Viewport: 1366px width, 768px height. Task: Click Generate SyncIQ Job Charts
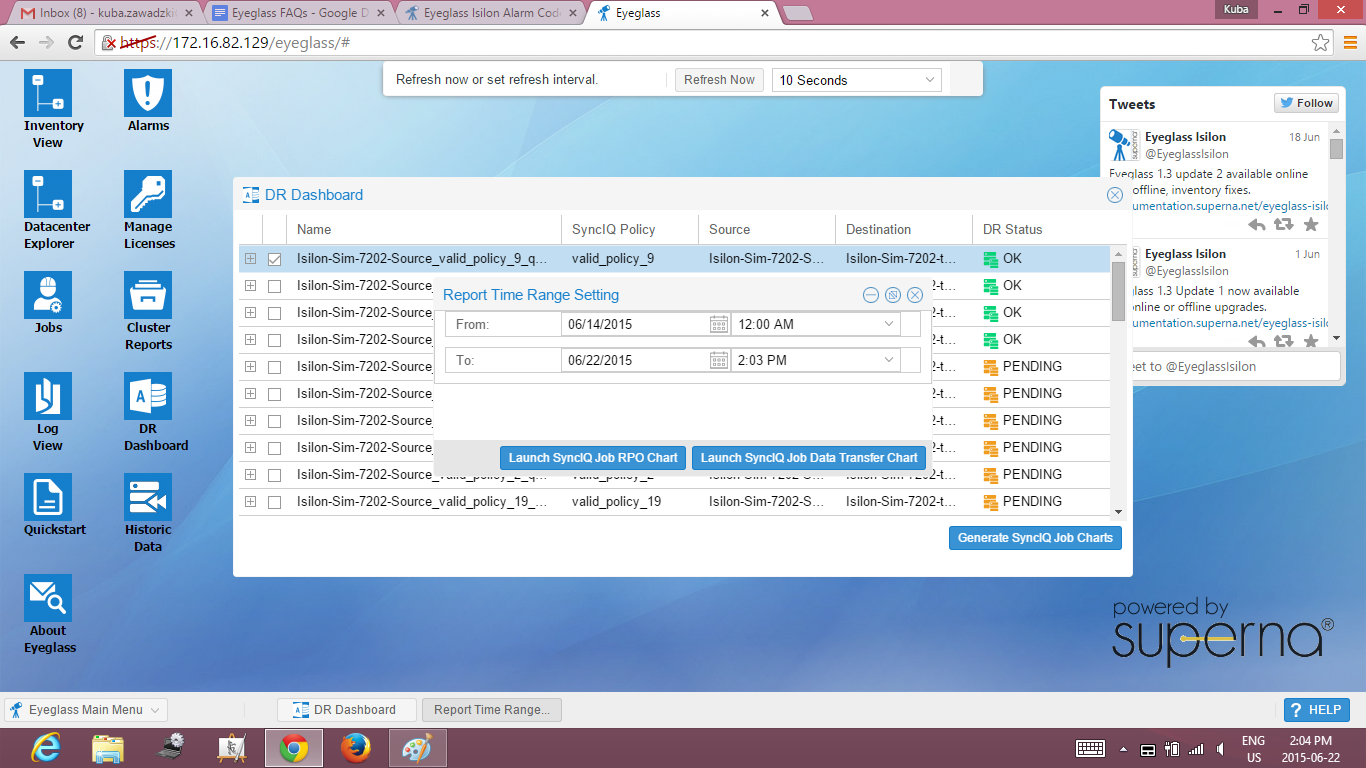tap(1035, 538)
